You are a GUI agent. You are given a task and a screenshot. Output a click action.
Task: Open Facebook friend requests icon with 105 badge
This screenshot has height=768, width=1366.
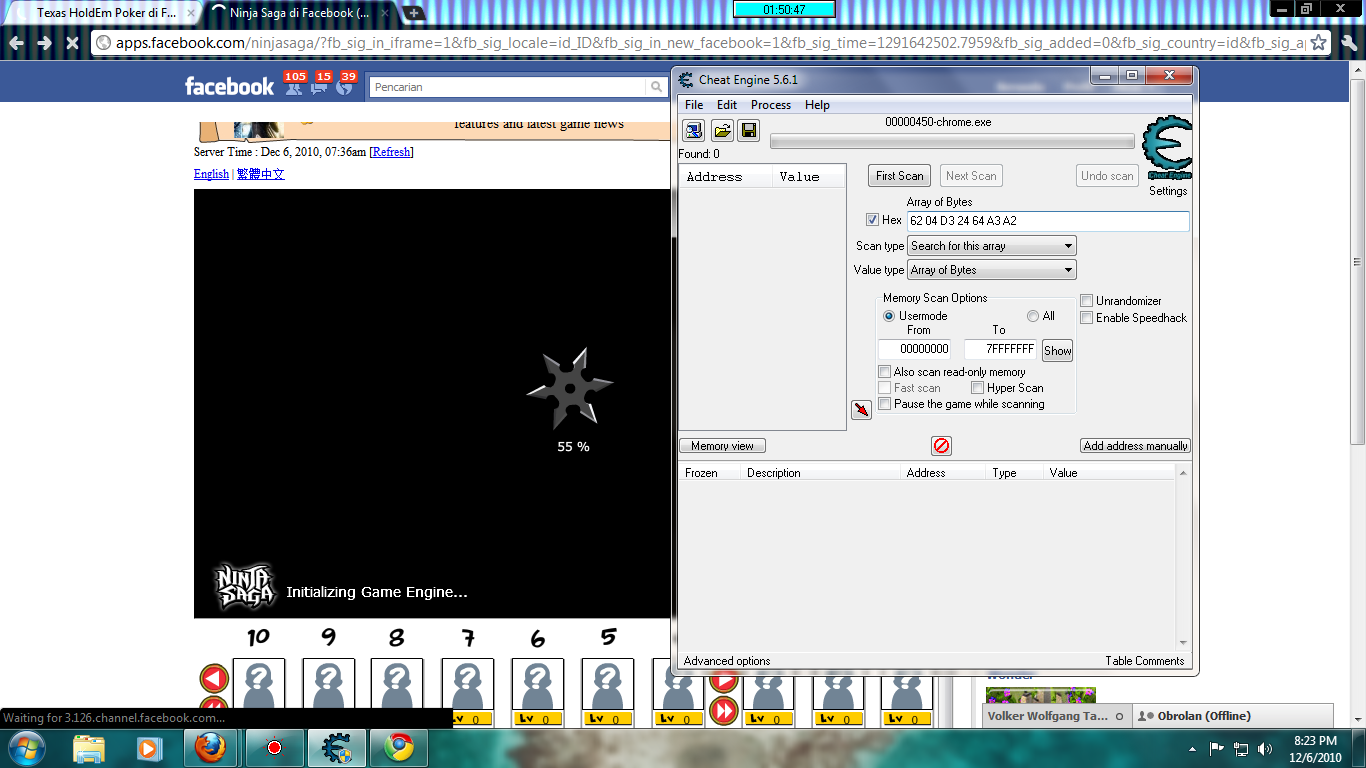click(x=294, y=86)
